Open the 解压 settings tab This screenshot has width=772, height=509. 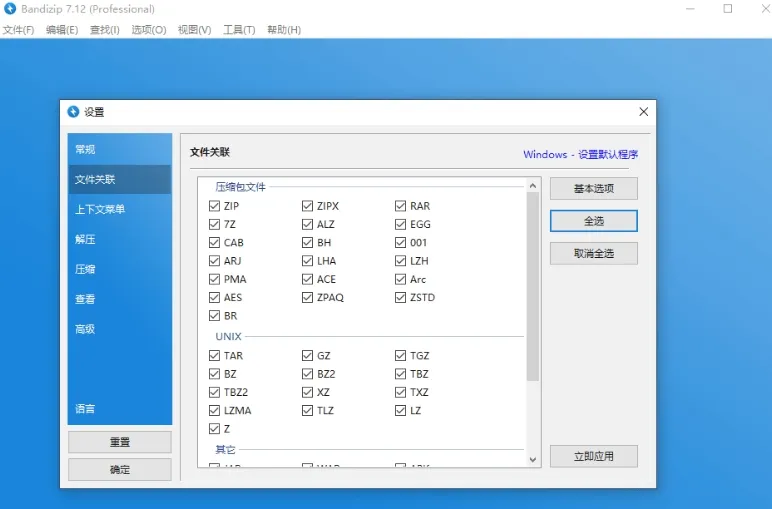point(120,239)
